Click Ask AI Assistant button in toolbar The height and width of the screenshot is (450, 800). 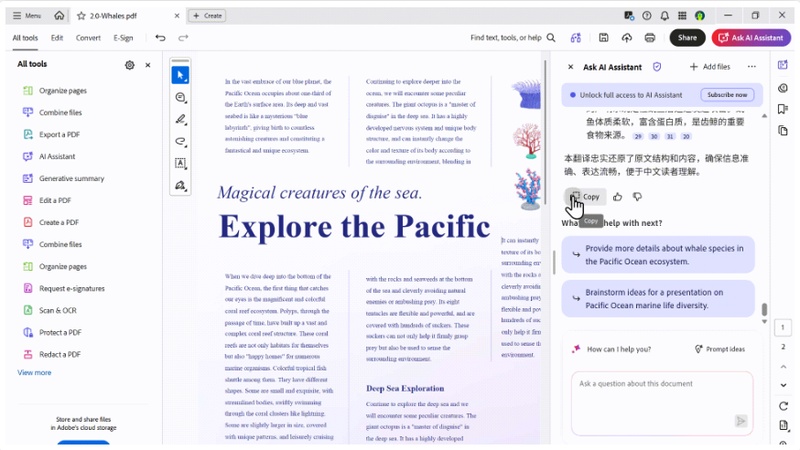coord(751,38)
